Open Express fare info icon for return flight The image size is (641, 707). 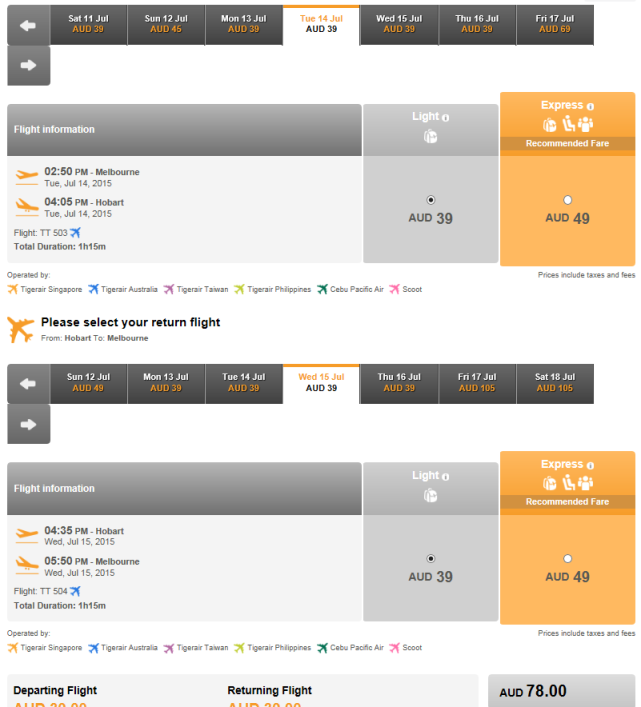point(590,465)
